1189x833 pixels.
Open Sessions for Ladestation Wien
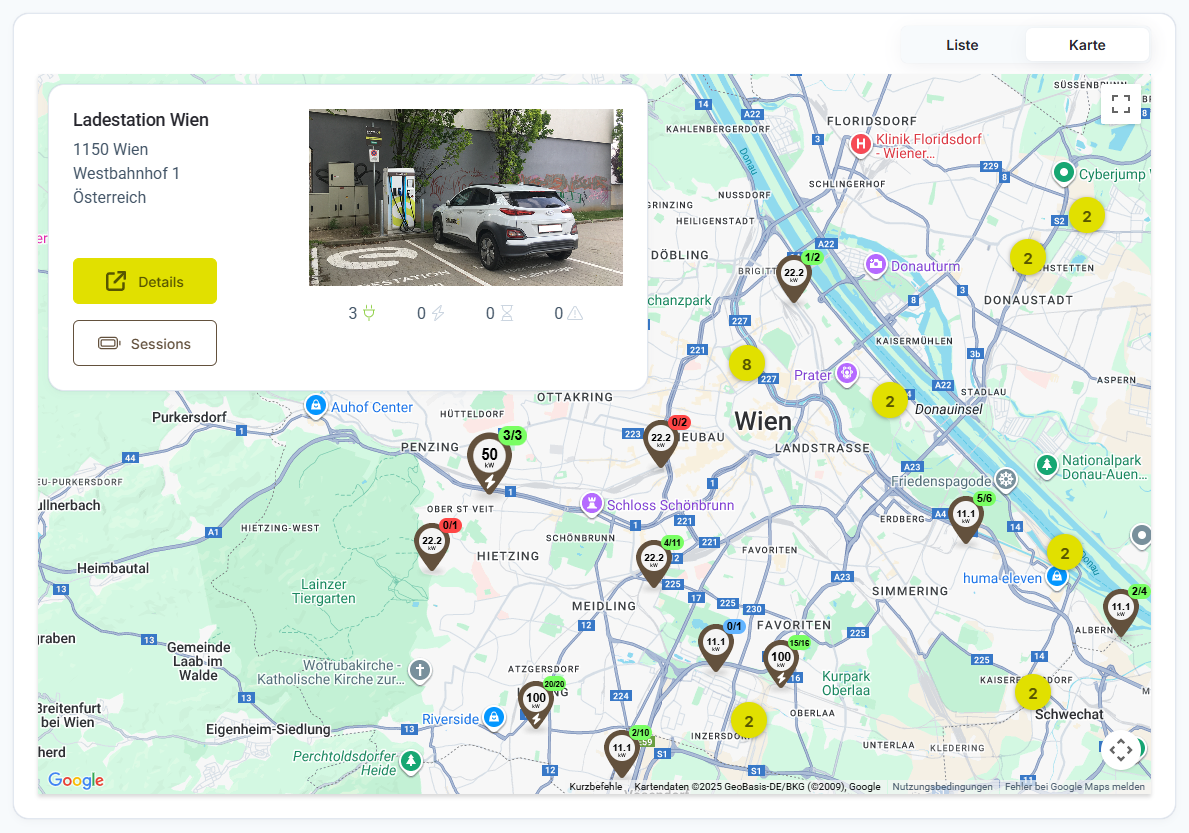click(x=145, y=343)
